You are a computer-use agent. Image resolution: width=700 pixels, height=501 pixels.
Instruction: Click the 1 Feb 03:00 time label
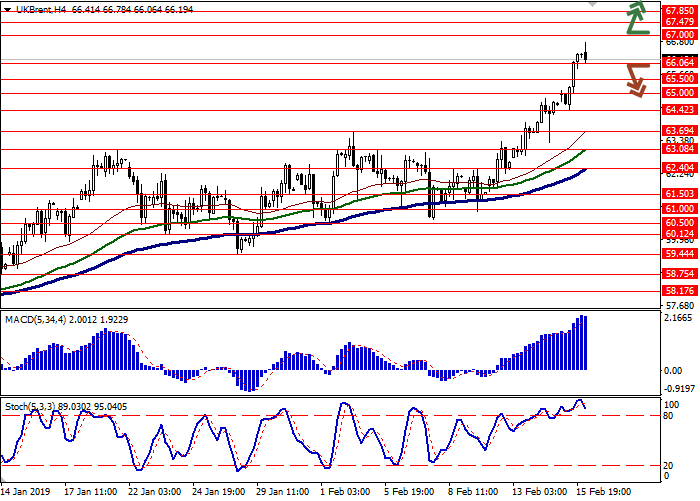(x=348, y=492)
